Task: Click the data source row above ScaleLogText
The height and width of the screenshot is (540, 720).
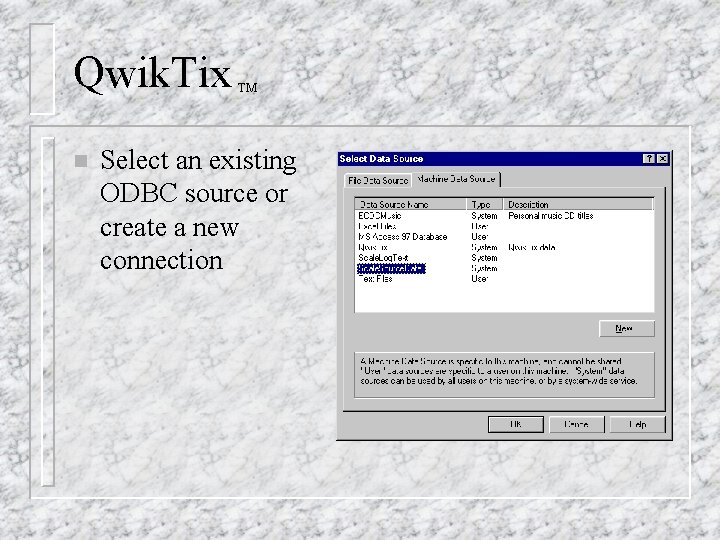Action: pyautogui.click(x=504, y=248)
